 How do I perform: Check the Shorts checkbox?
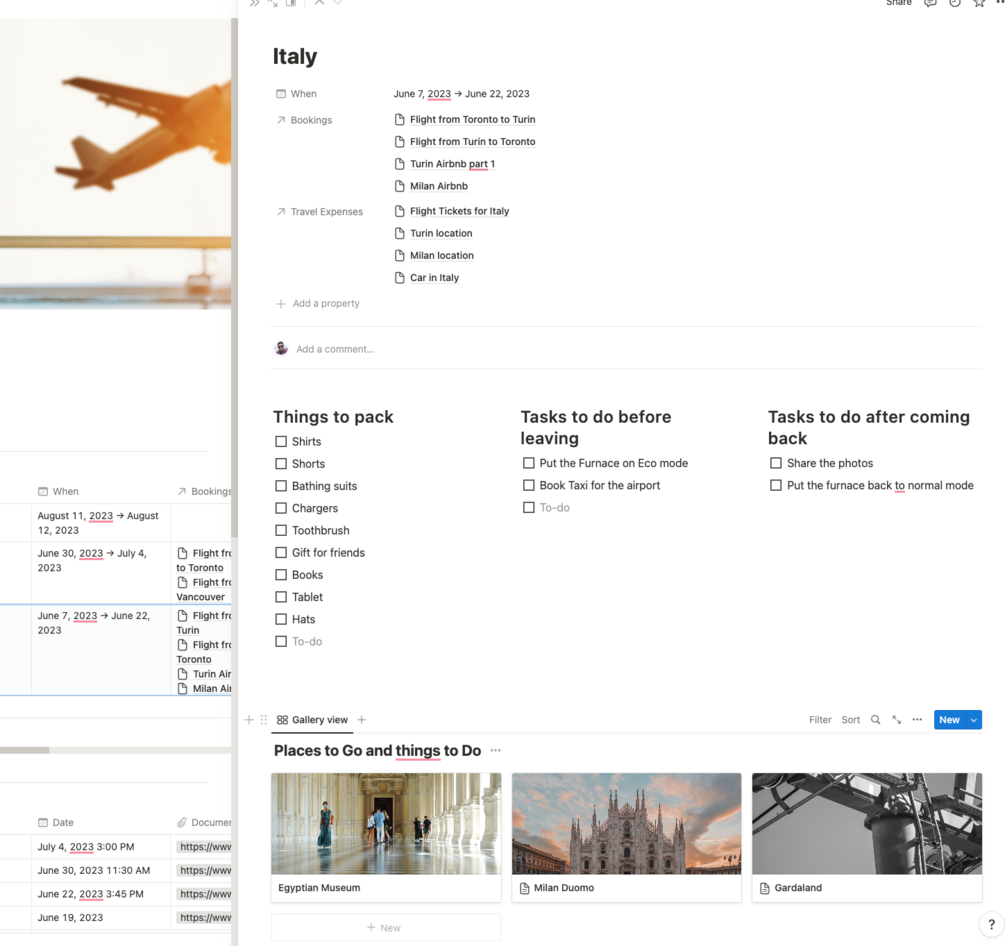click(x=281, y=463)
